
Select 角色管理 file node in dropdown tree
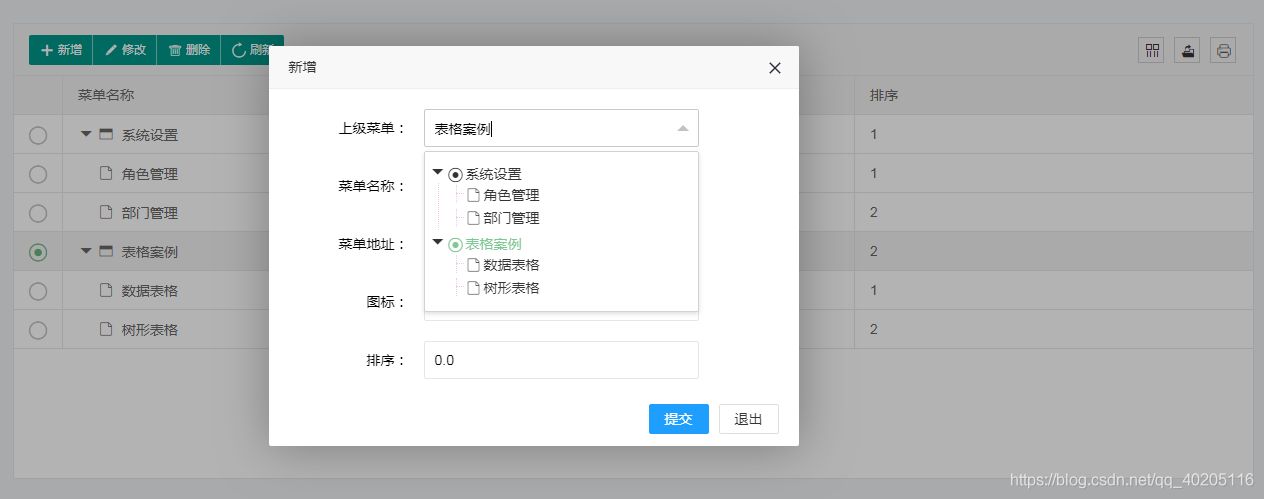coord(510,195)
